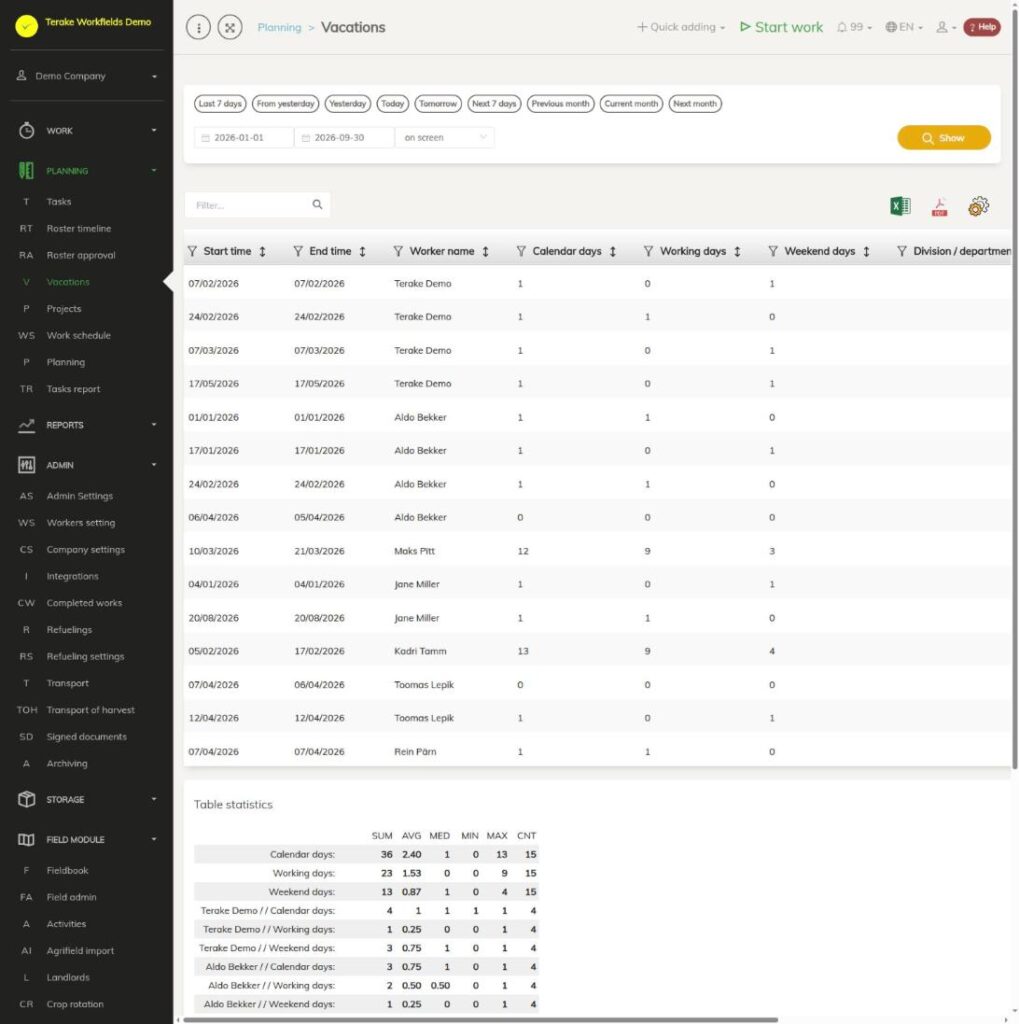This screenshot has height=1024, width=1019.
Task: Open notifications bell showing 99
Action: pyautogui.click(x=854, y=27)
